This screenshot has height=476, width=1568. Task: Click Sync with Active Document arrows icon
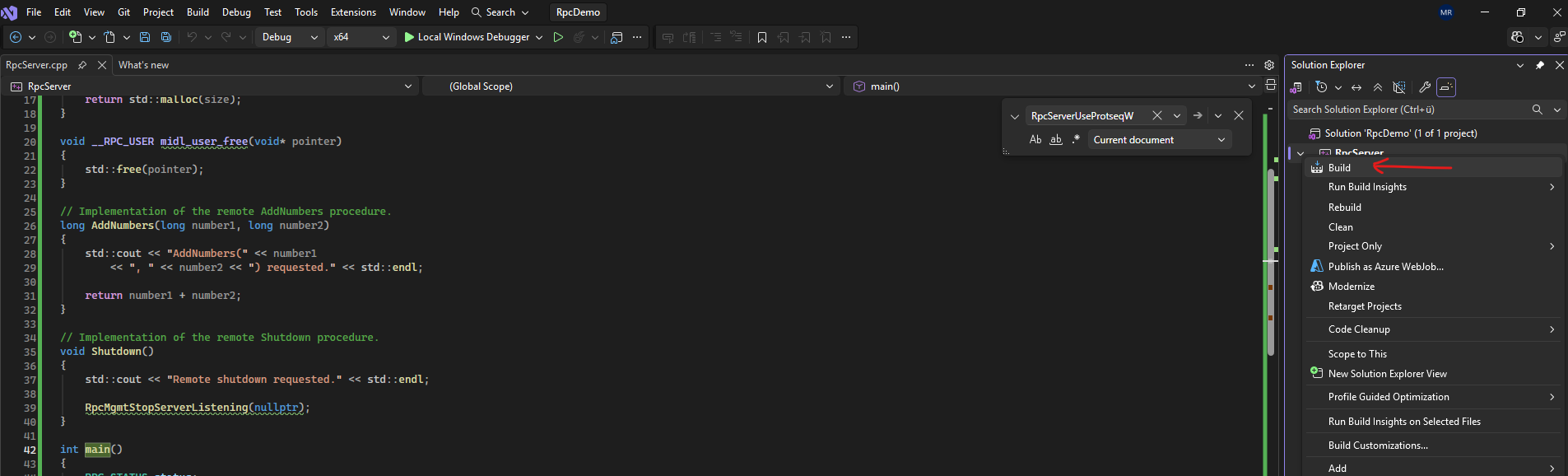point(1356,87)
